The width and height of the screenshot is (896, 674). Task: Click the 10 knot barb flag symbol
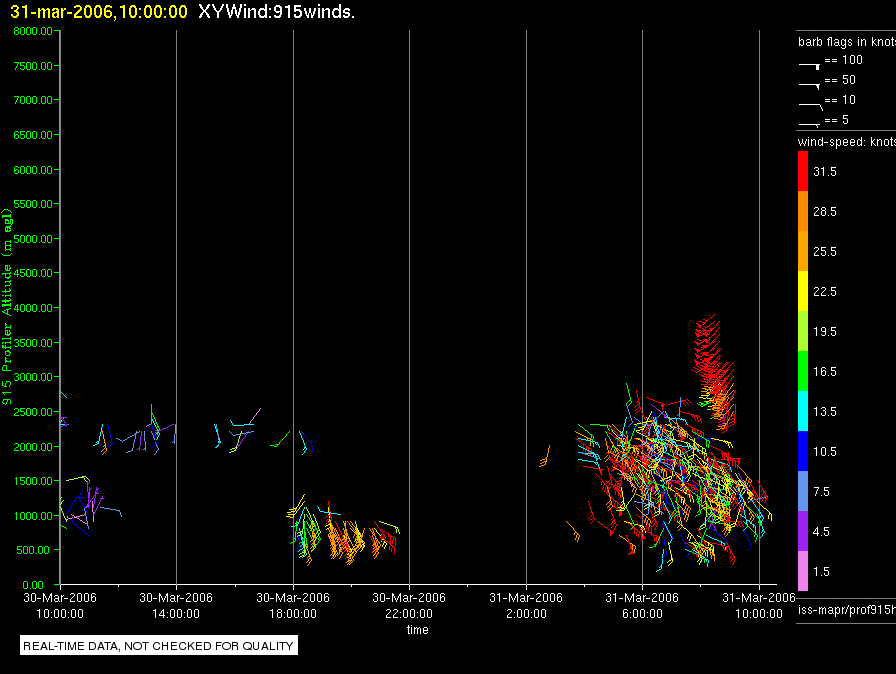click(810, 106)
